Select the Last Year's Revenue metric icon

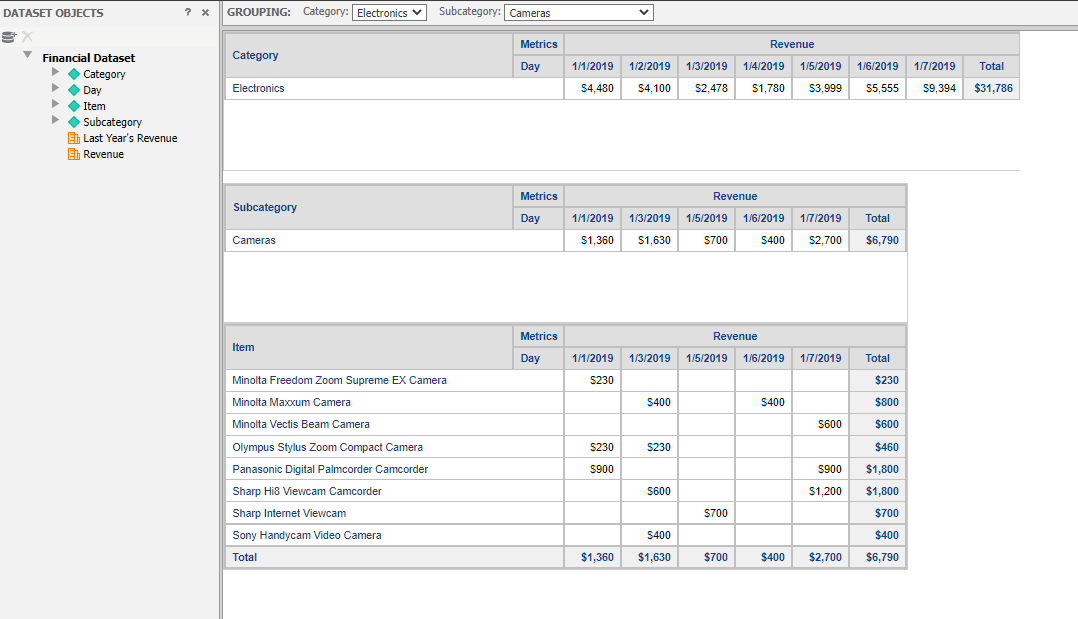[x=74, y=138]
